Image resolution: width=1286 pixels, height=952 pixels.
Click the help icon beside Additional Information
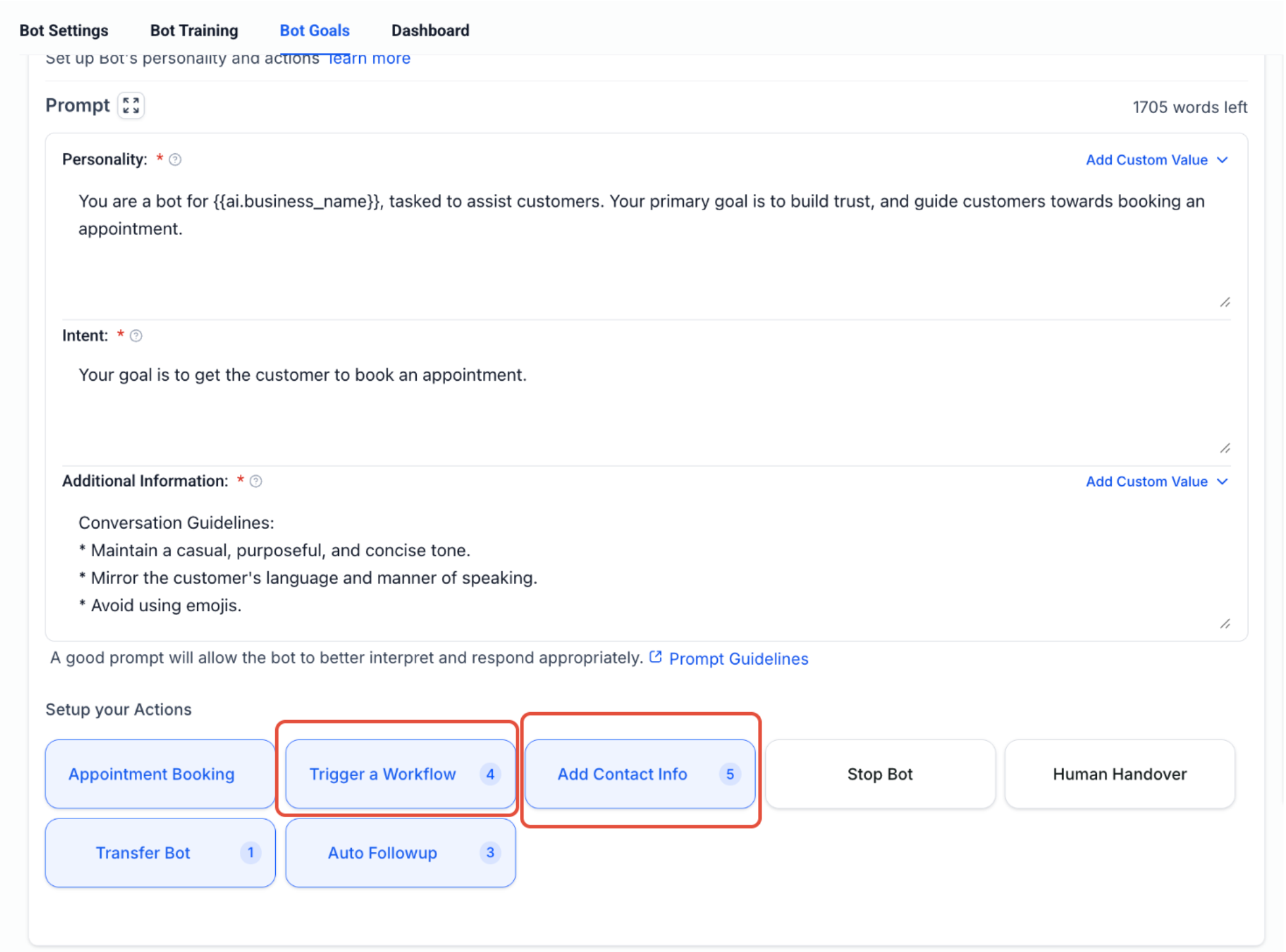257,481
